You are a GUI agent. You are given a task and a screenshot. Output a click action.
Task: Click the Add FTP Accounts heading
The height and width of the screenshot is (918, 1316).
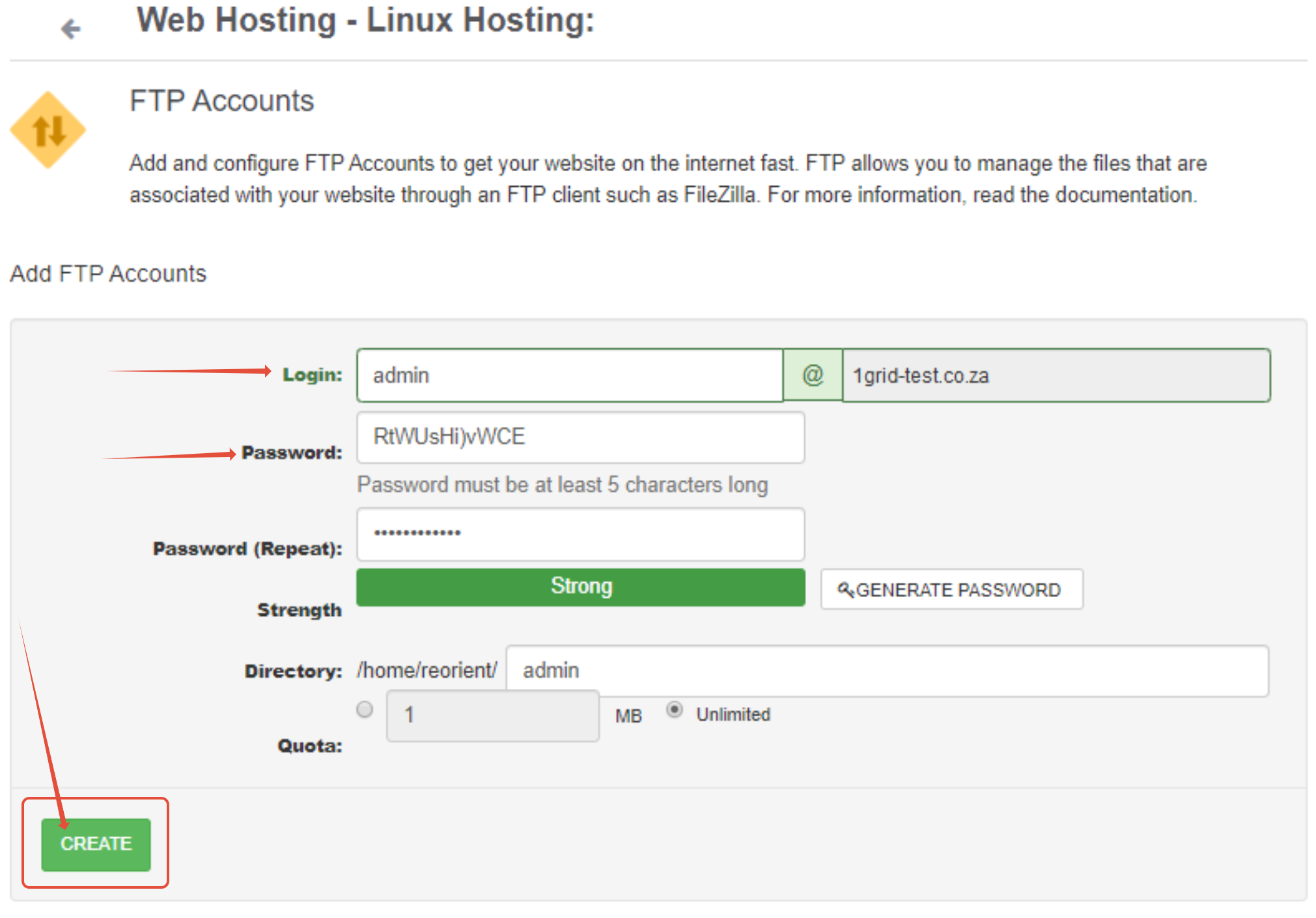(x=108, y=273)
